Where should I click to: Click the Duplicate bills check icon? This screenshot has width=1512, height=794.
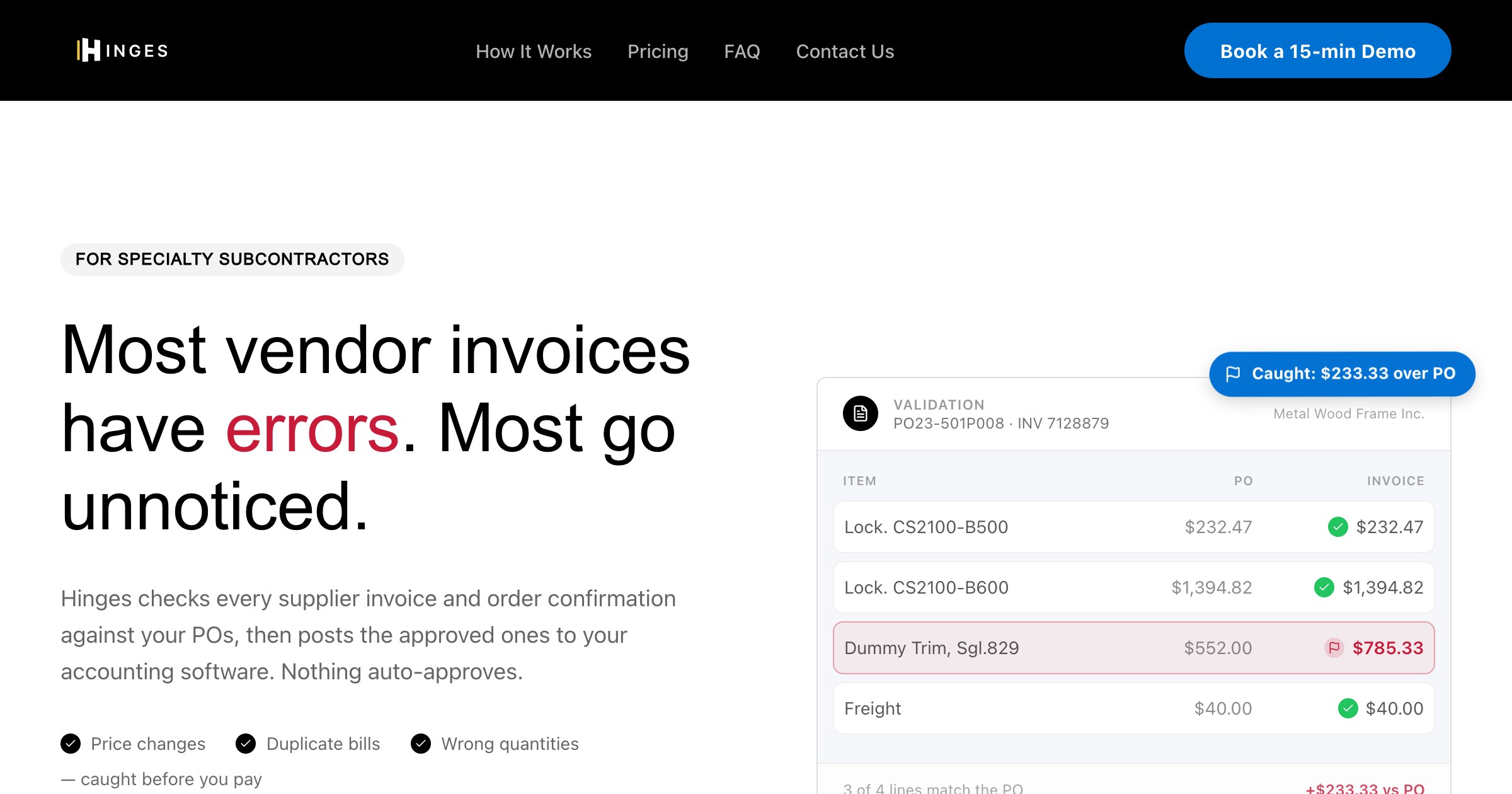pyautogui.click(x=246, y=744)
